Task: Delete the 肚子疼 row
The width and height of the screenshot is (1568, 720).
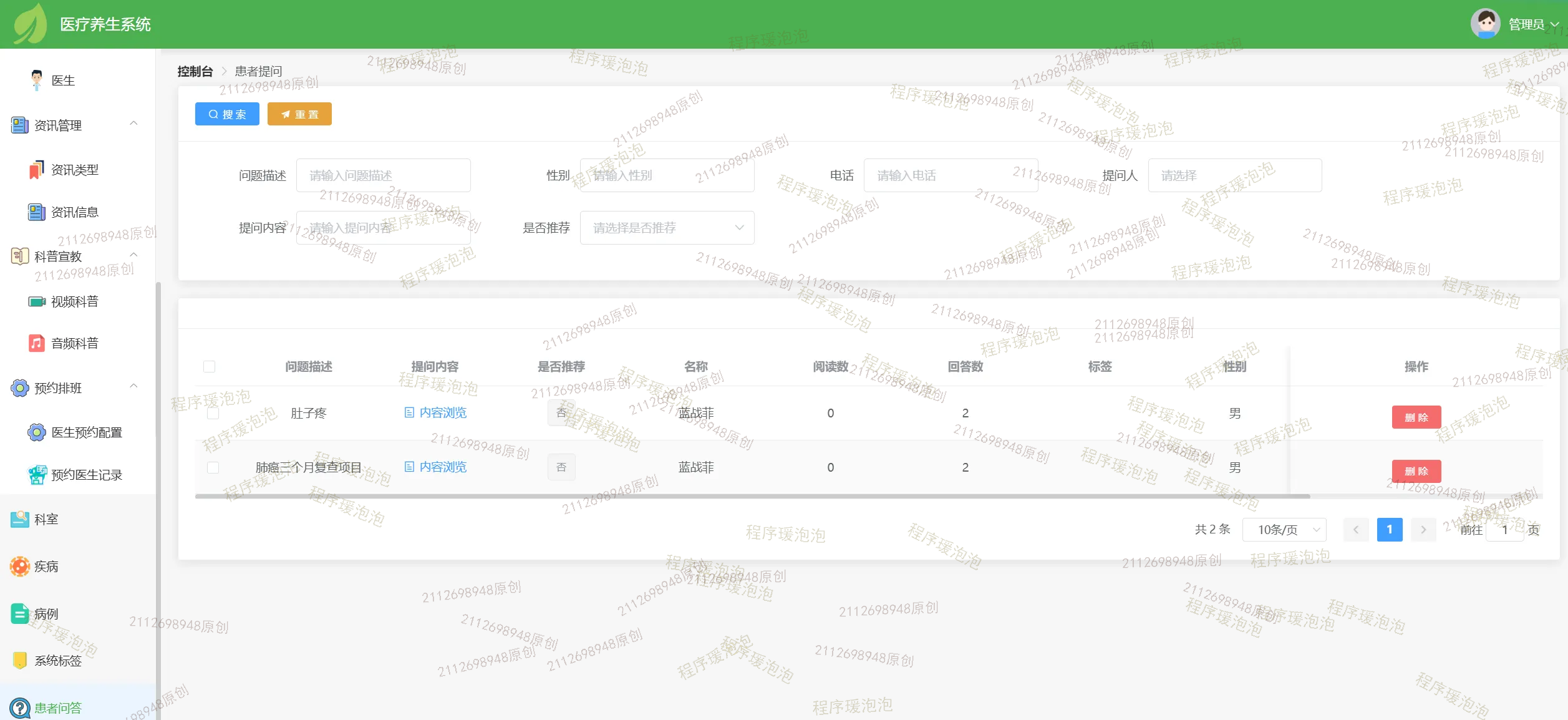Action: pos(1416,417)
